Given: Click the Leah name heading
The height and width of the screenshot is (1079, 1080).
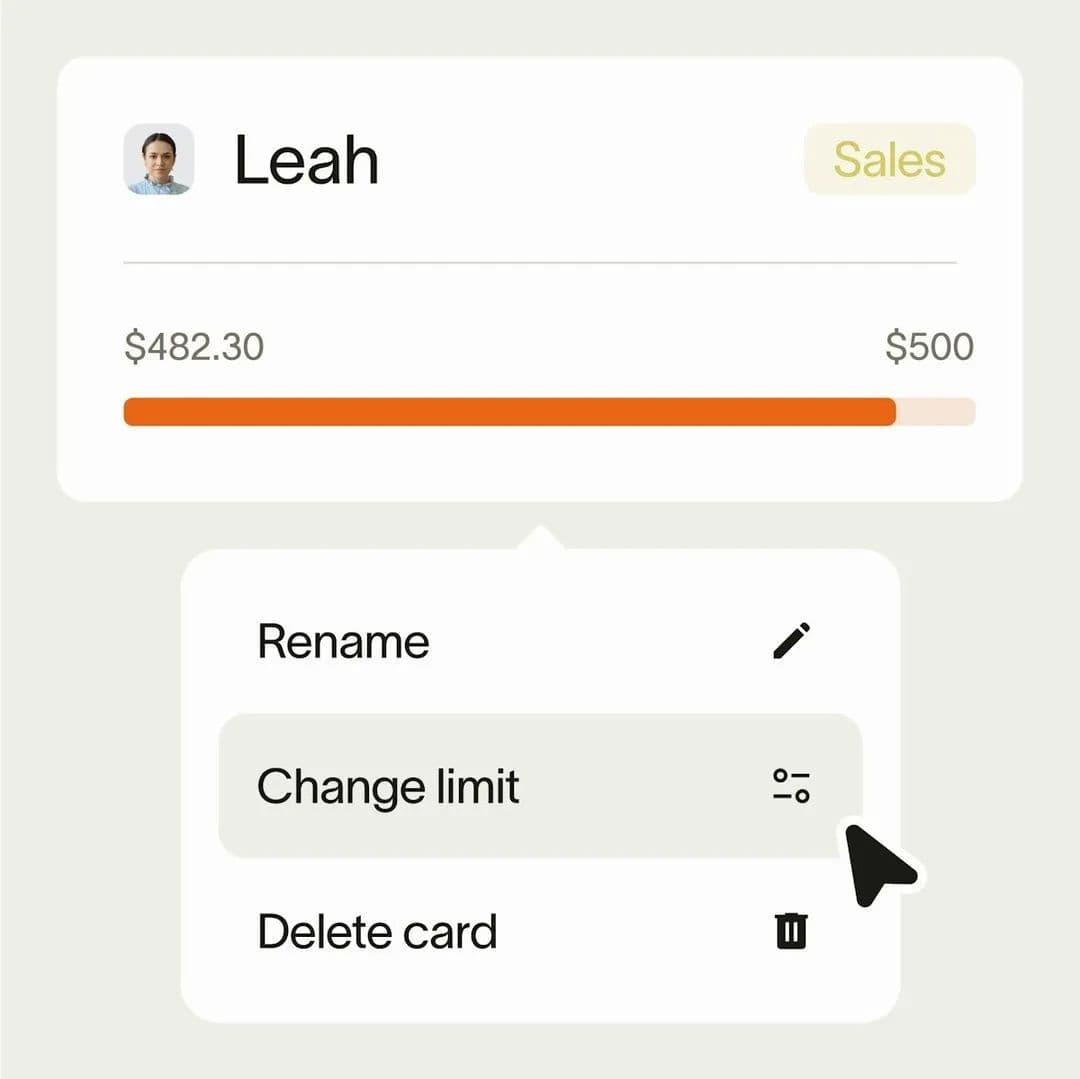Looking at the screenshot, I should point(304,158).
